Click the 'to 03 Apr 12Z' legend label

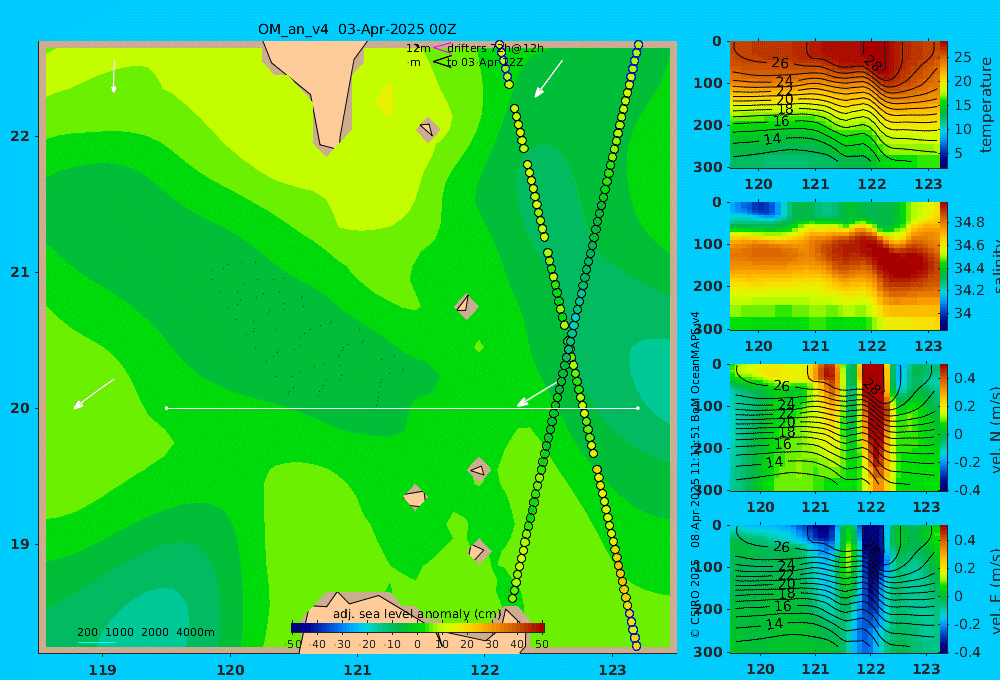[485, 63]
